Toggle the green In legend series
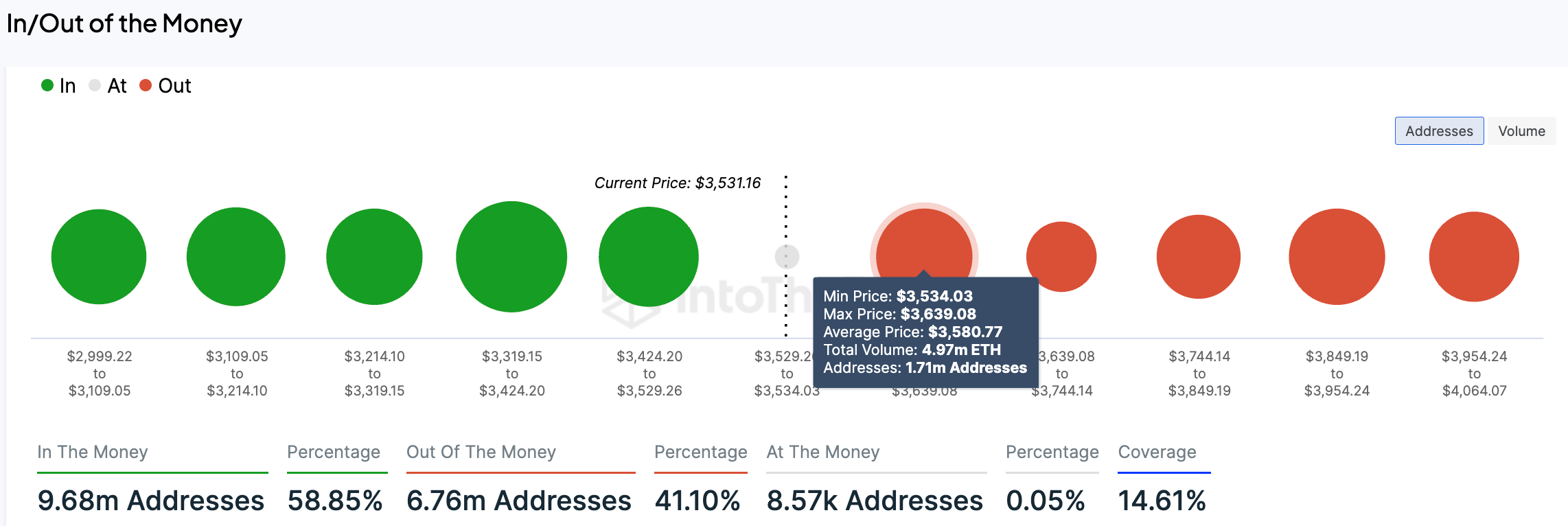 [x=59, y=86]
